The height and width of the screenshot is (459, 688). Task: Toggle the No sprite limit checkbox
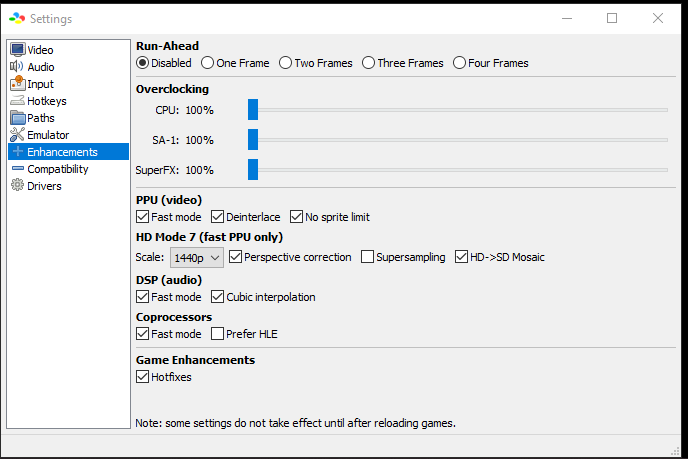tap(297, 217)
